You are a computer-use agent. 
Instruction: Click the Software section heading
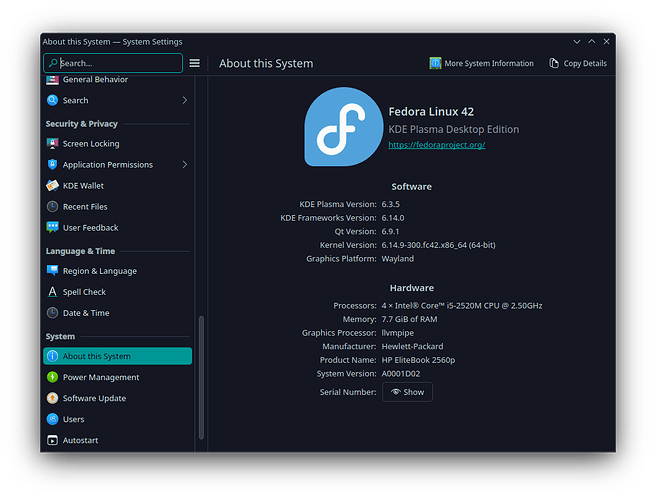click(411, 187)
